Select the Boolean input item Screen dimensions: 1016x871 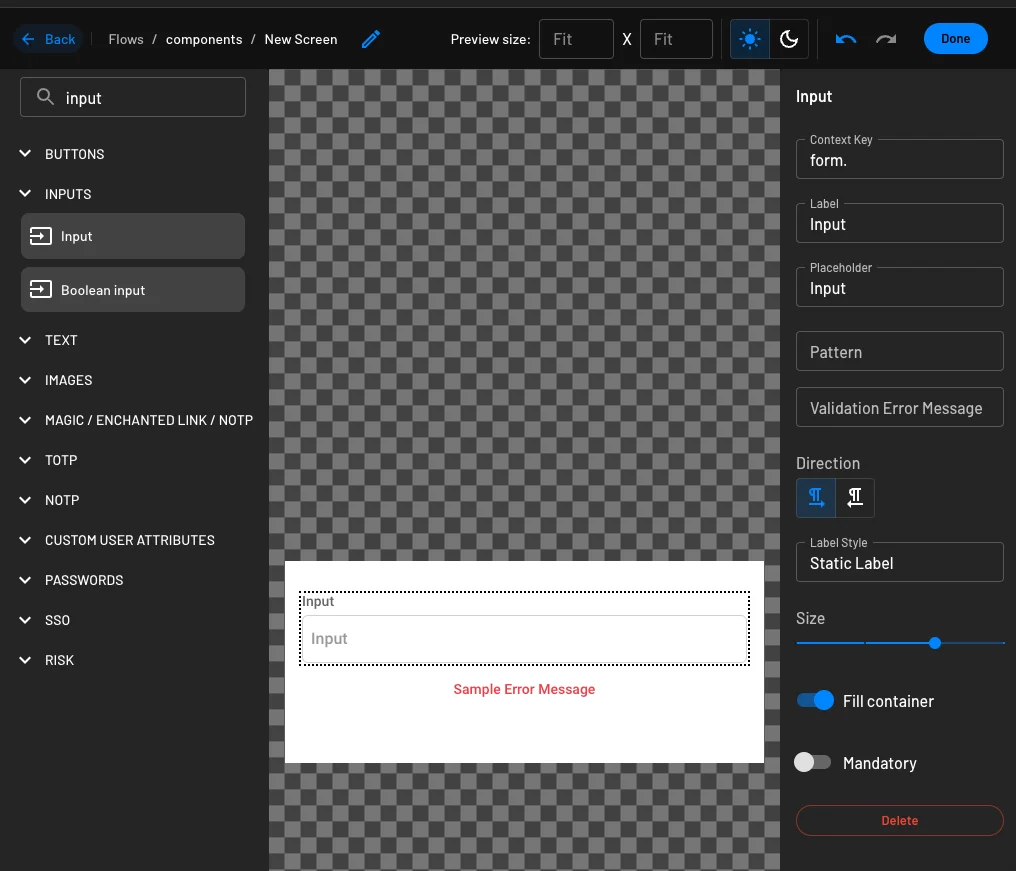133,289
